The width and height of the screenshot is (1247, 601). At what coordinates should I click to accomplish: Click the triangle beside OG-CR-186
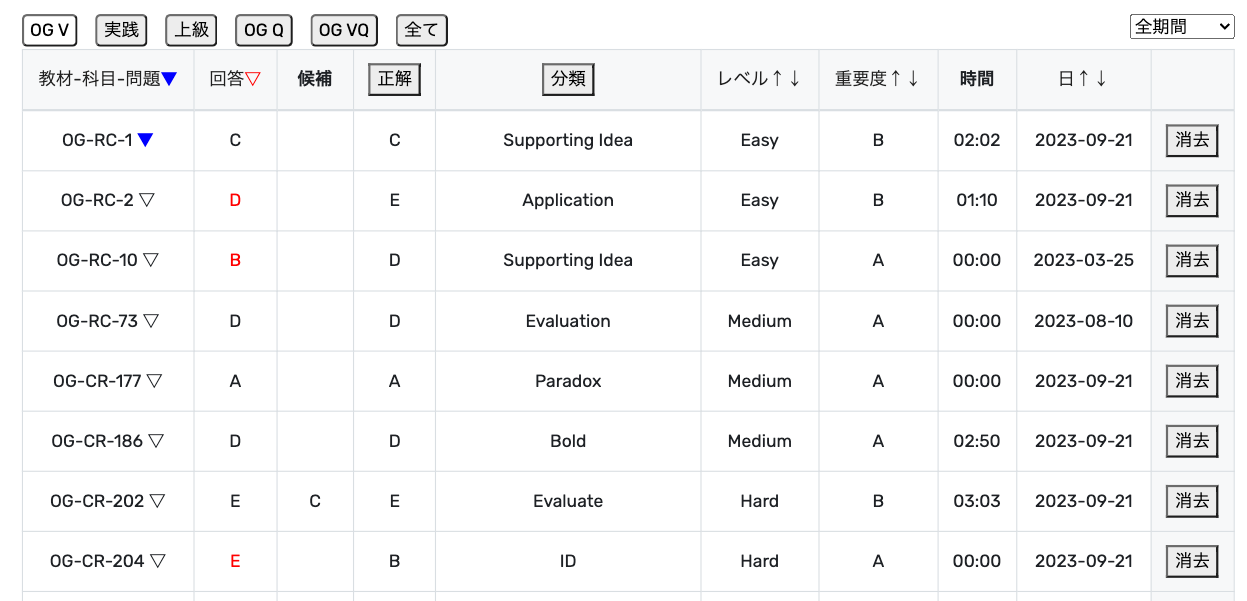[156, 441]
